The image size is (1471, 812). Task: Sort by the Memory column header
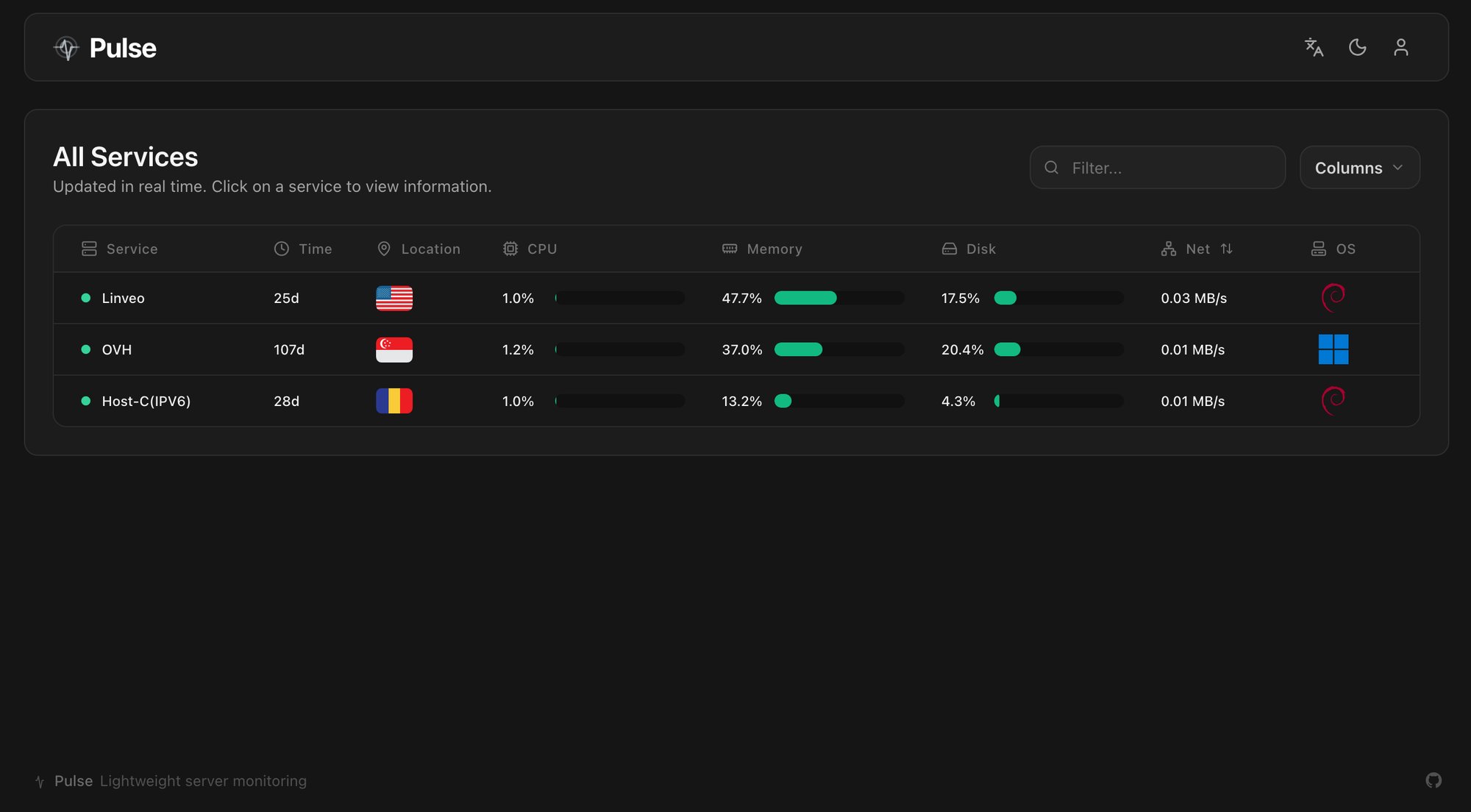pyautogui.click(x=774, y=249)
